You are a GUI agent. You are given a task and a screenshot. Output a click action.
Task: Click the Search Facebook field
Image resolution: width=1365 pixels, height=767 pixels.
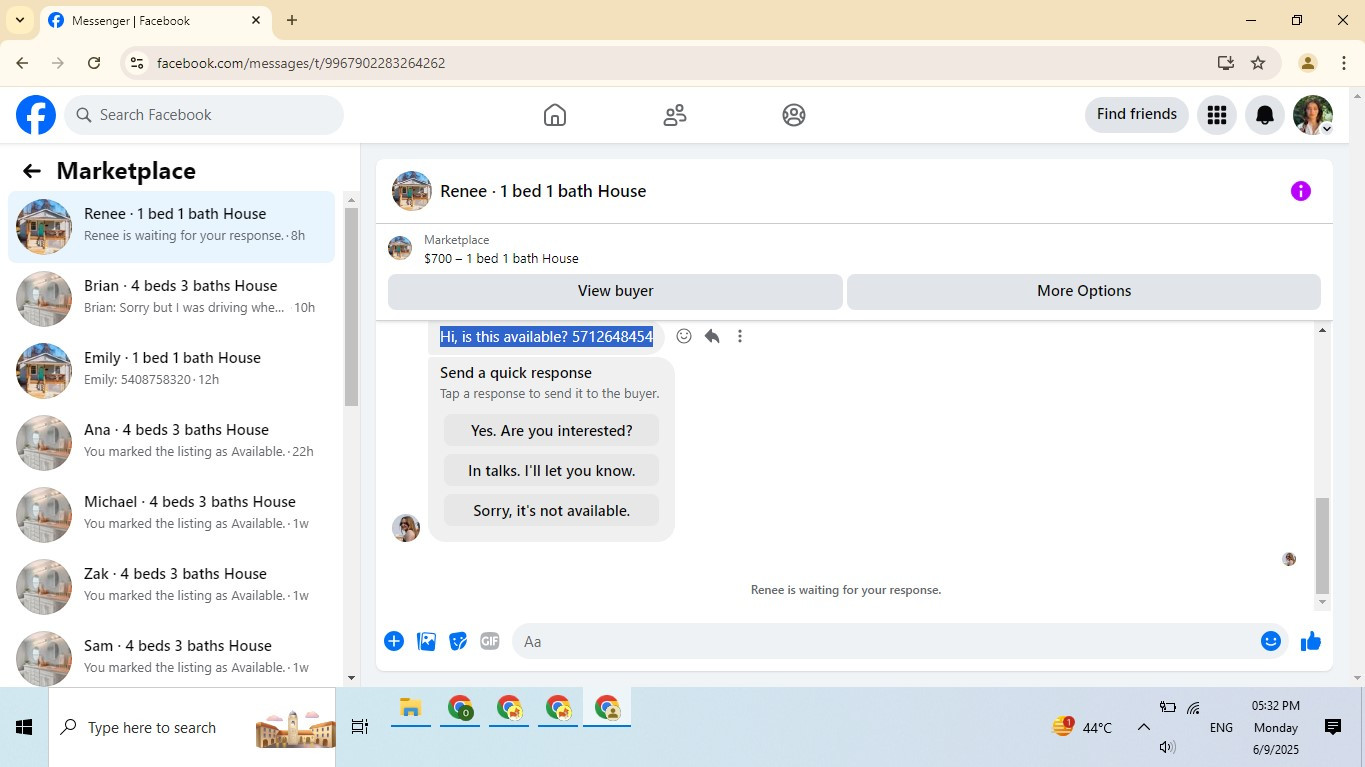point(204,115)
